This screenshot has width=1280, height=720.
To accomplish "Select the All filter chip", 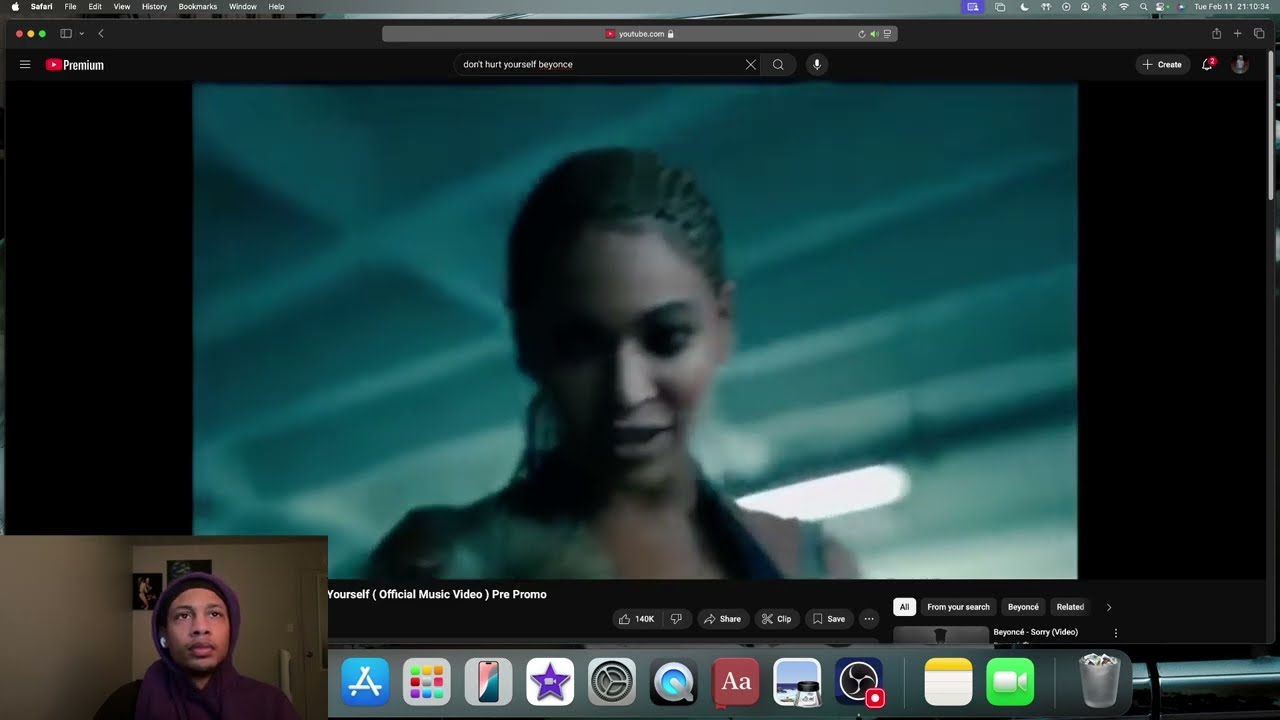I will click(x=904, y=607).
